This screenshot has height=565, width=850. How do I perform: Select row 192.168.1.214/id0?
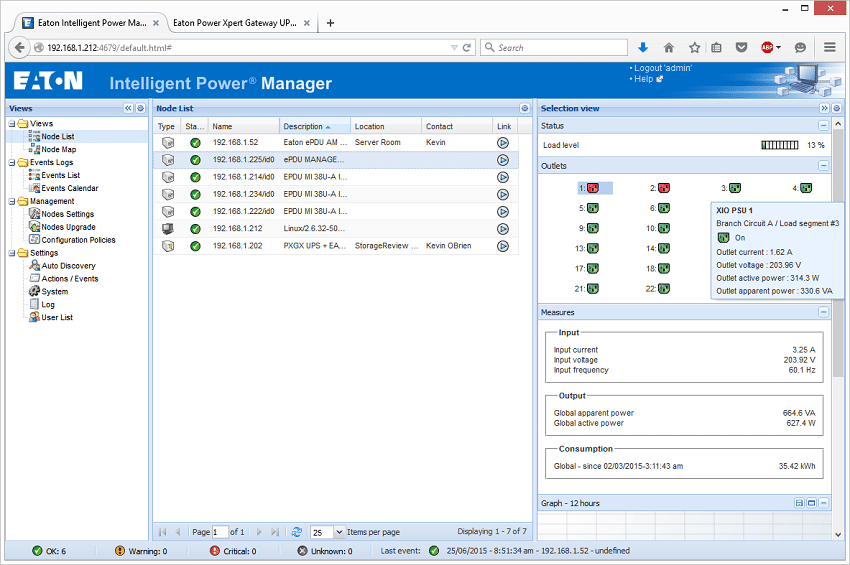(336, 177)
